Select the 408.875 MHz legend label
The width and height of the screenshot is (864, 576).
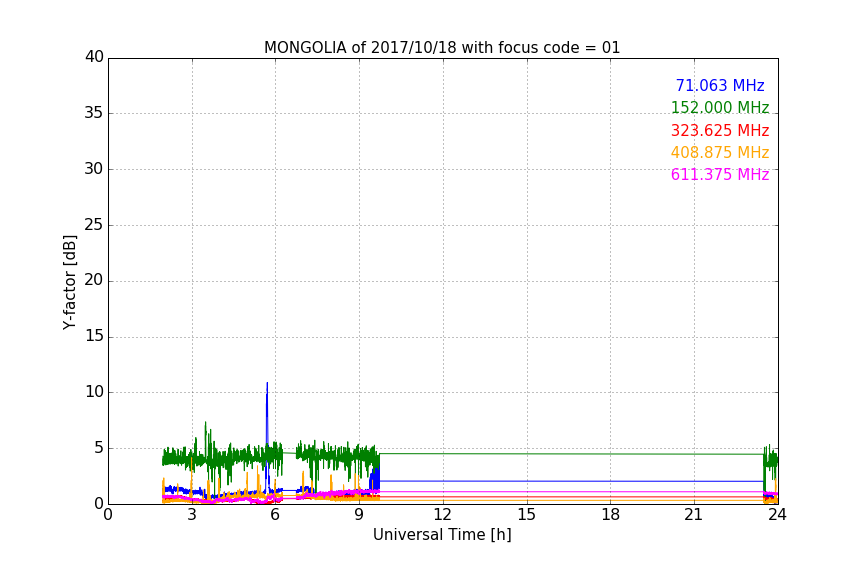720,152
